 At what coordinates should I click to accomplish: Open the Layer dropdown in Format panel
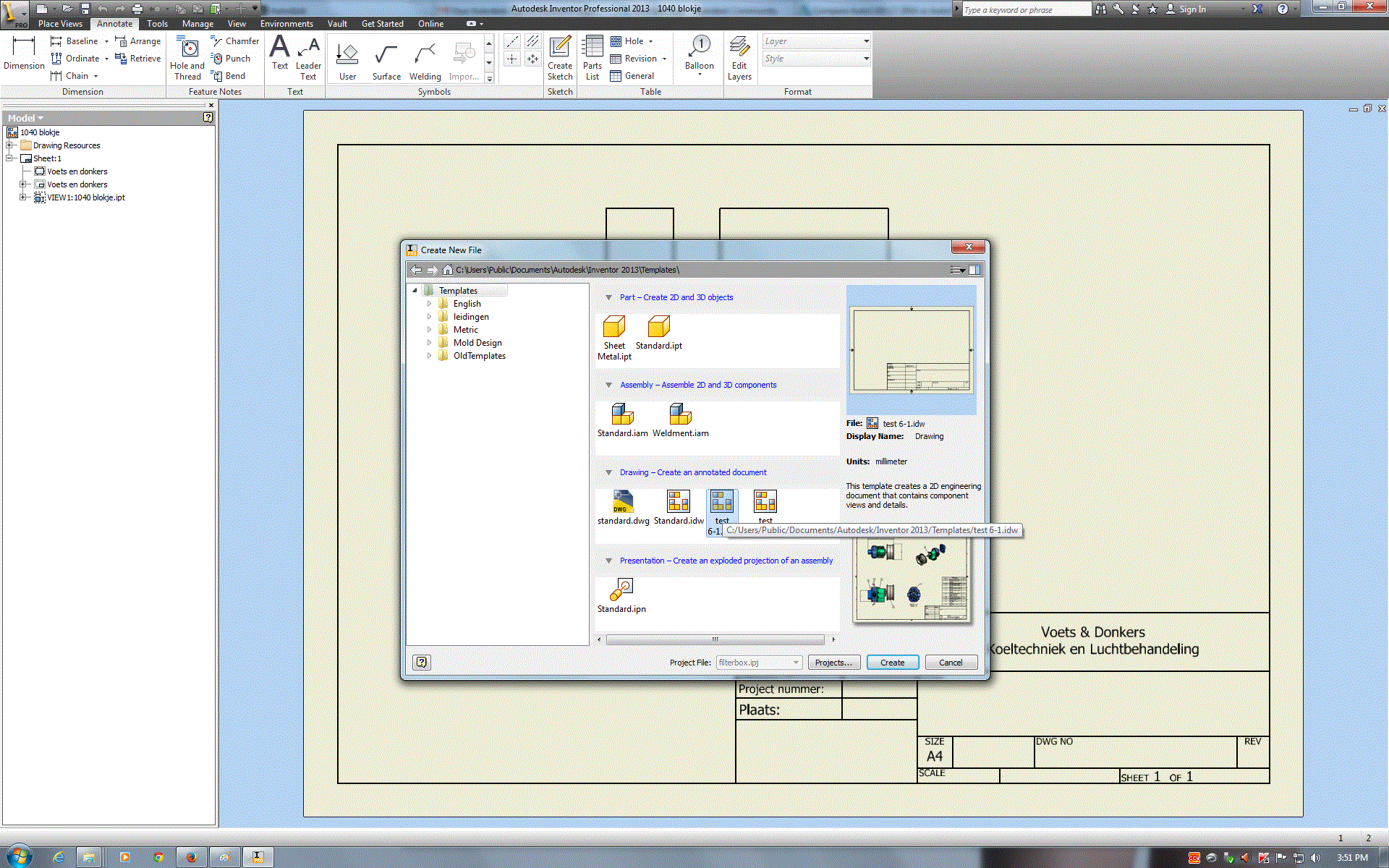[x=866, y=41]
